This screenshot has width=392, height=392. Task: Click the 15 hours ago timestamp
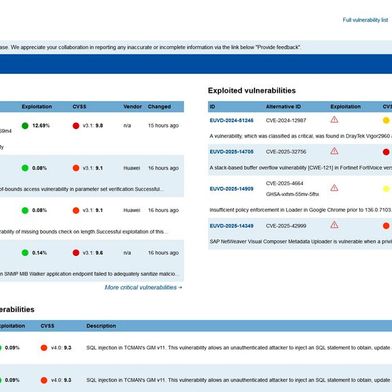(x=163, y=126)
